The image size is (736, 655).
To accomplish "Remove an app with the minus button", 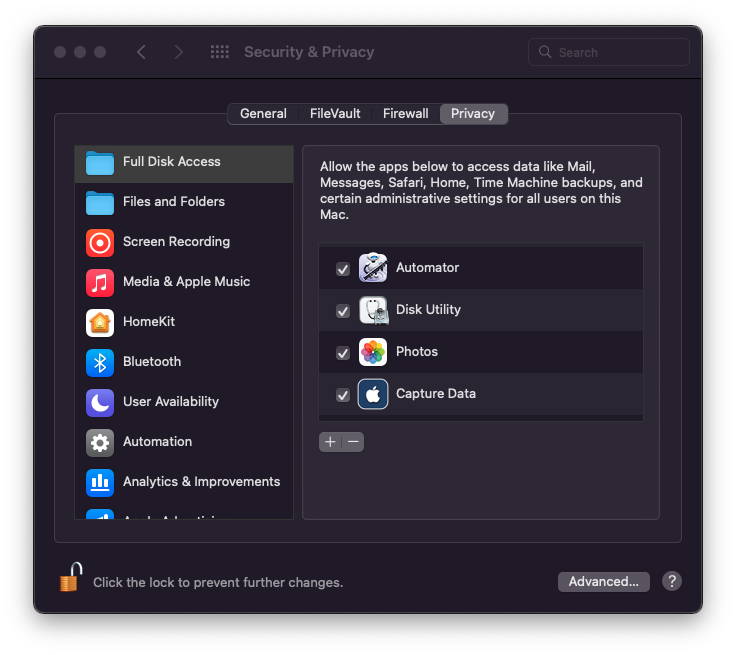I will [x=353, y=442].
